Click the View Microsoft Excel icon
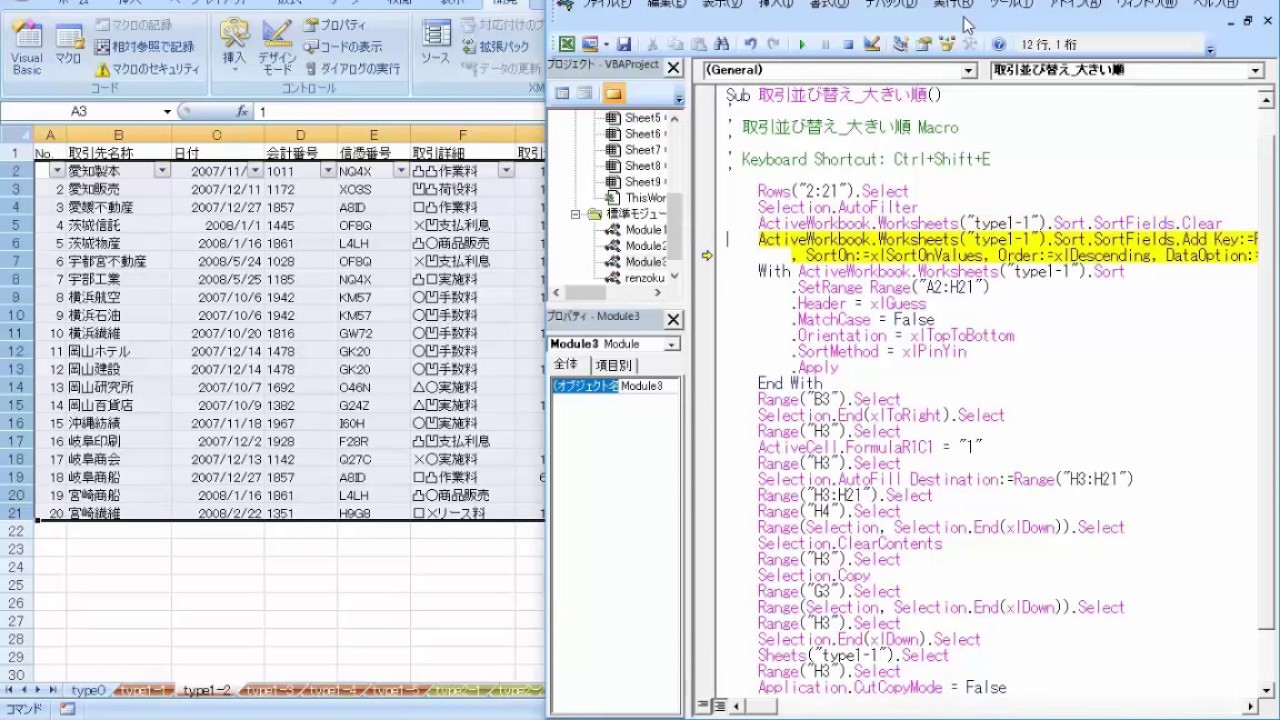 (x=566, y=44)
